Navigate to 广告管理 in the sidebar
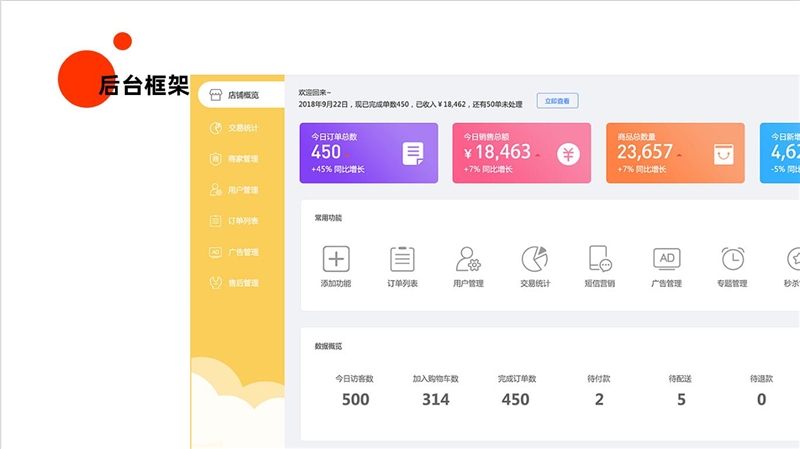 tap(236, 252)
